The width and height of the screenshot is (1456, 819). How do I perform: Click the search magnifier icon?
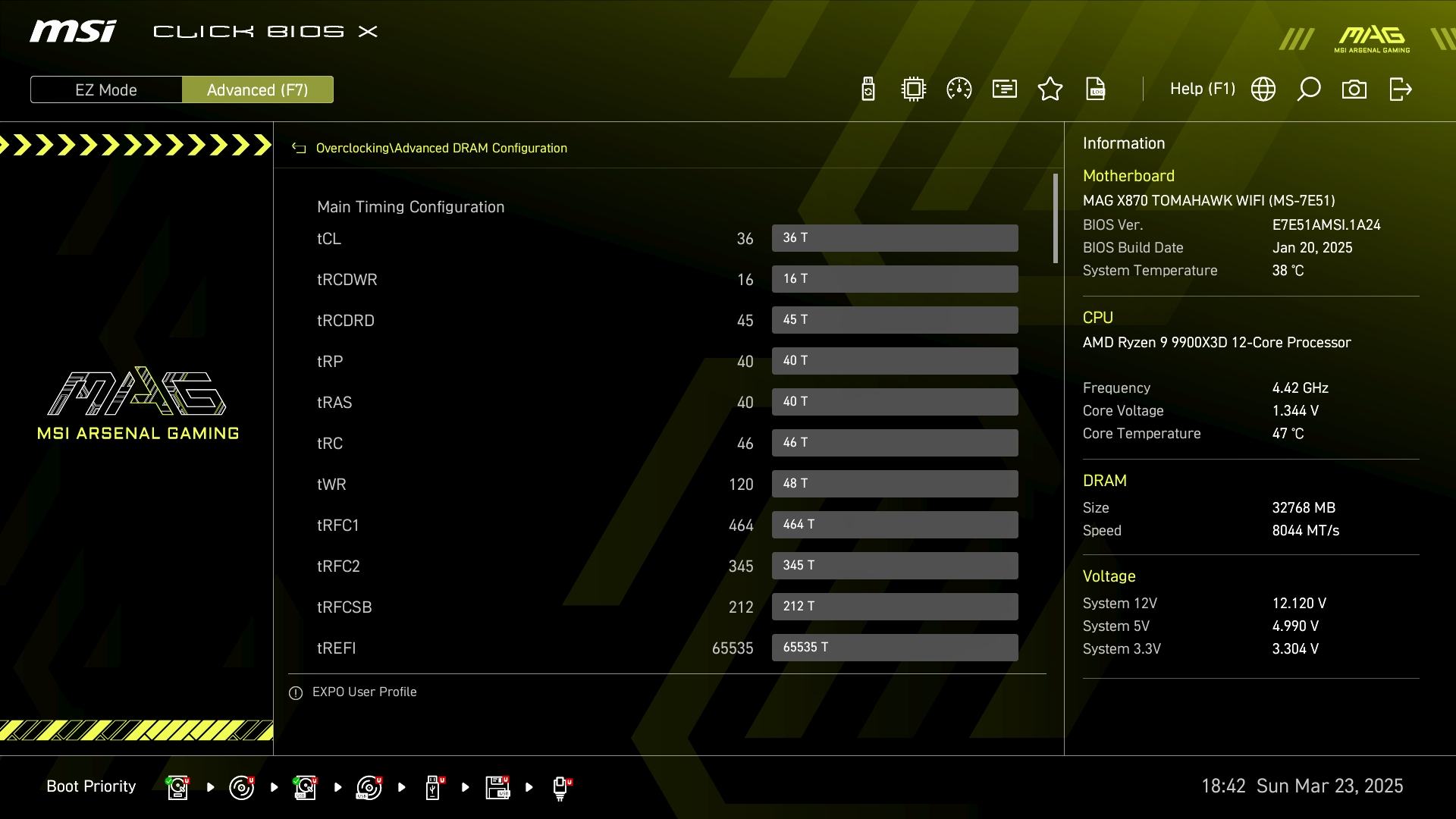tap(1308, 89)
